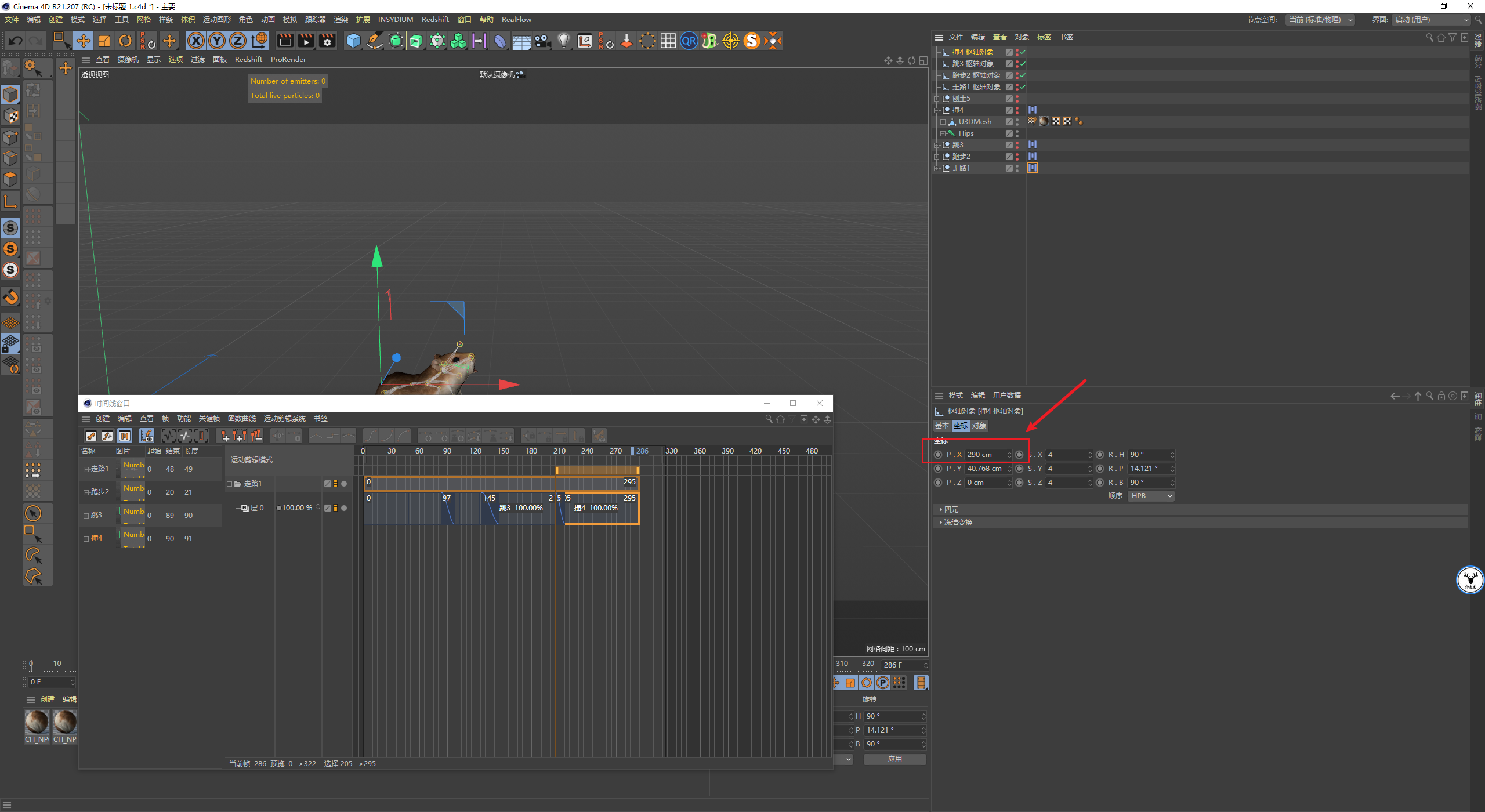This screenshot has height=812, width=1485.
Task: Click the 撞4 100.00% motion clip
Action: pos(600,508)
